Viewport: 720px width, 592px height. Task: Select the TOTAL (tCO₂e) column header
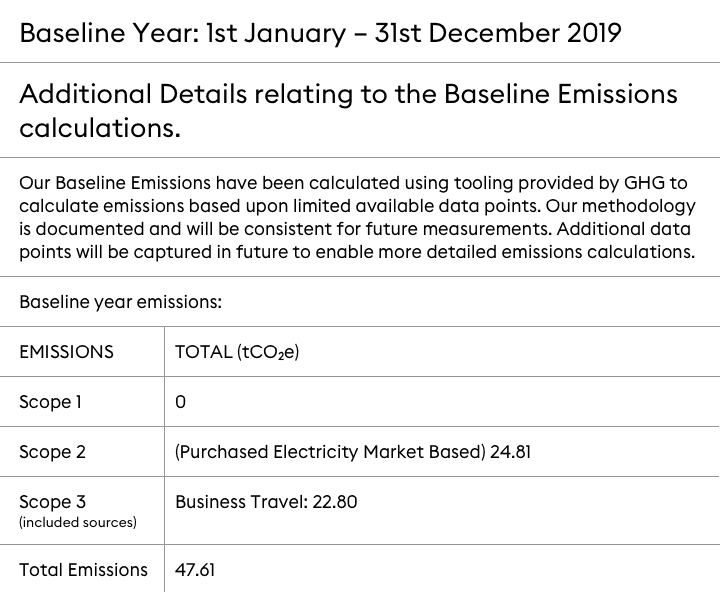[237, 351]
